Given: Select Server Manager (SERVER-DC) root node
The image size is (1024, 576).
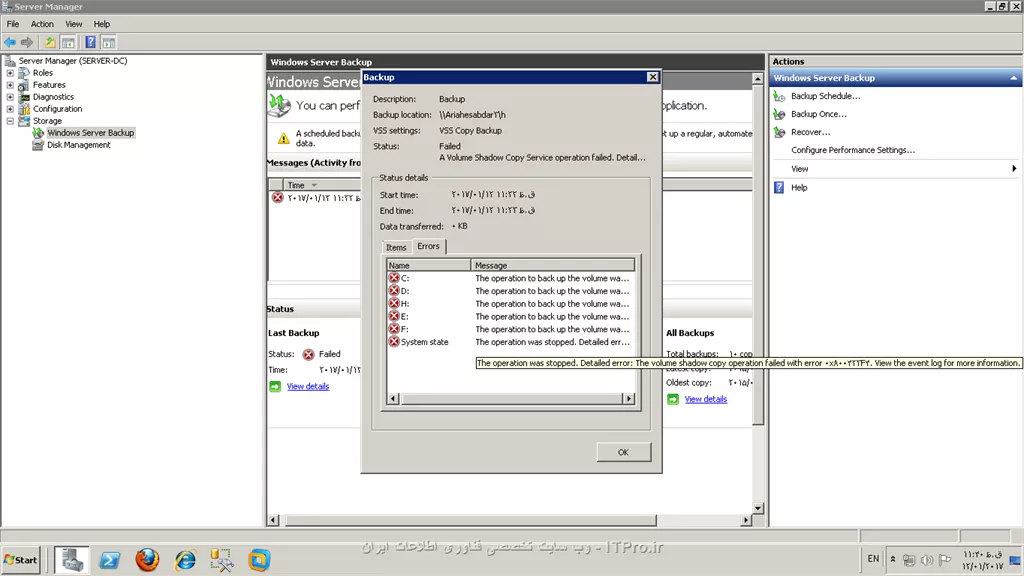Looking at the screenshot, I should pos(72,61).
